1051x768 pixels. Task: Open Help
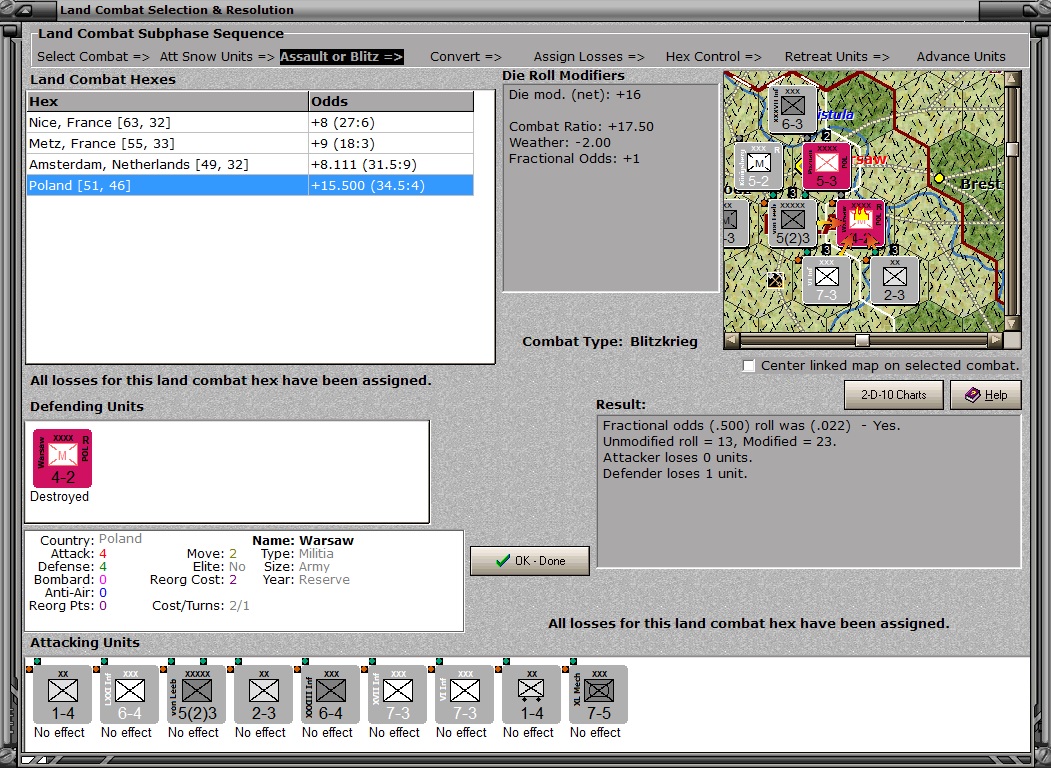tap(986, 395)
